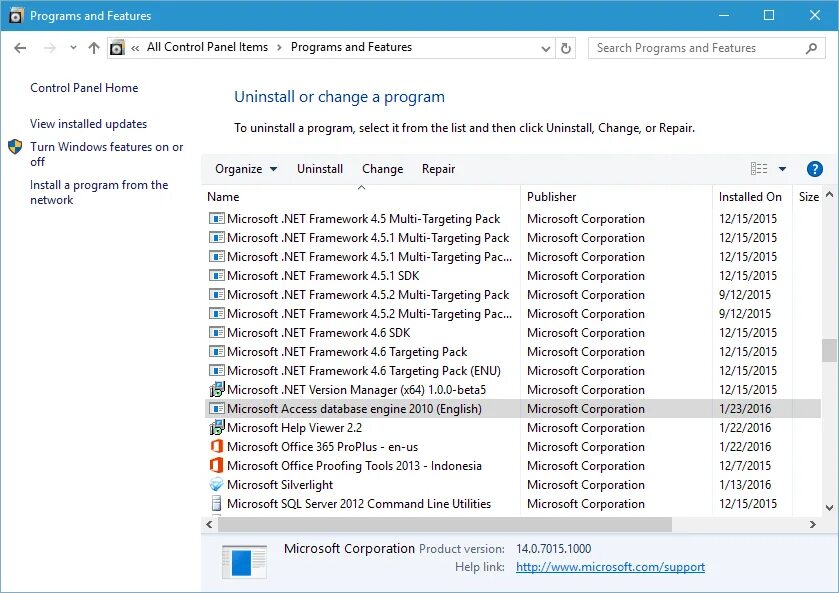Viewport: 839px width, 593px height.
Task: Click install date 1/23/2016 of Access engine
Action: [745, 409]
